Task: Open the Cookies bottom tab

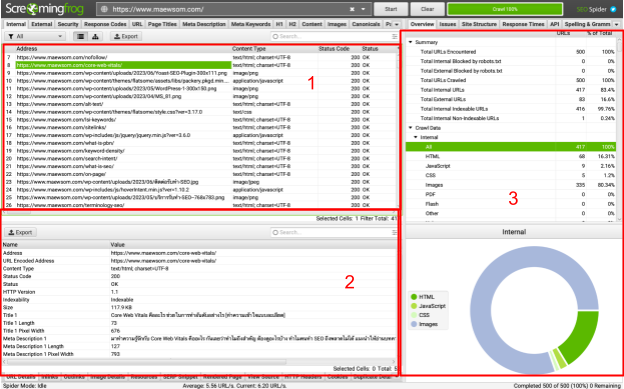Action: 337,377
